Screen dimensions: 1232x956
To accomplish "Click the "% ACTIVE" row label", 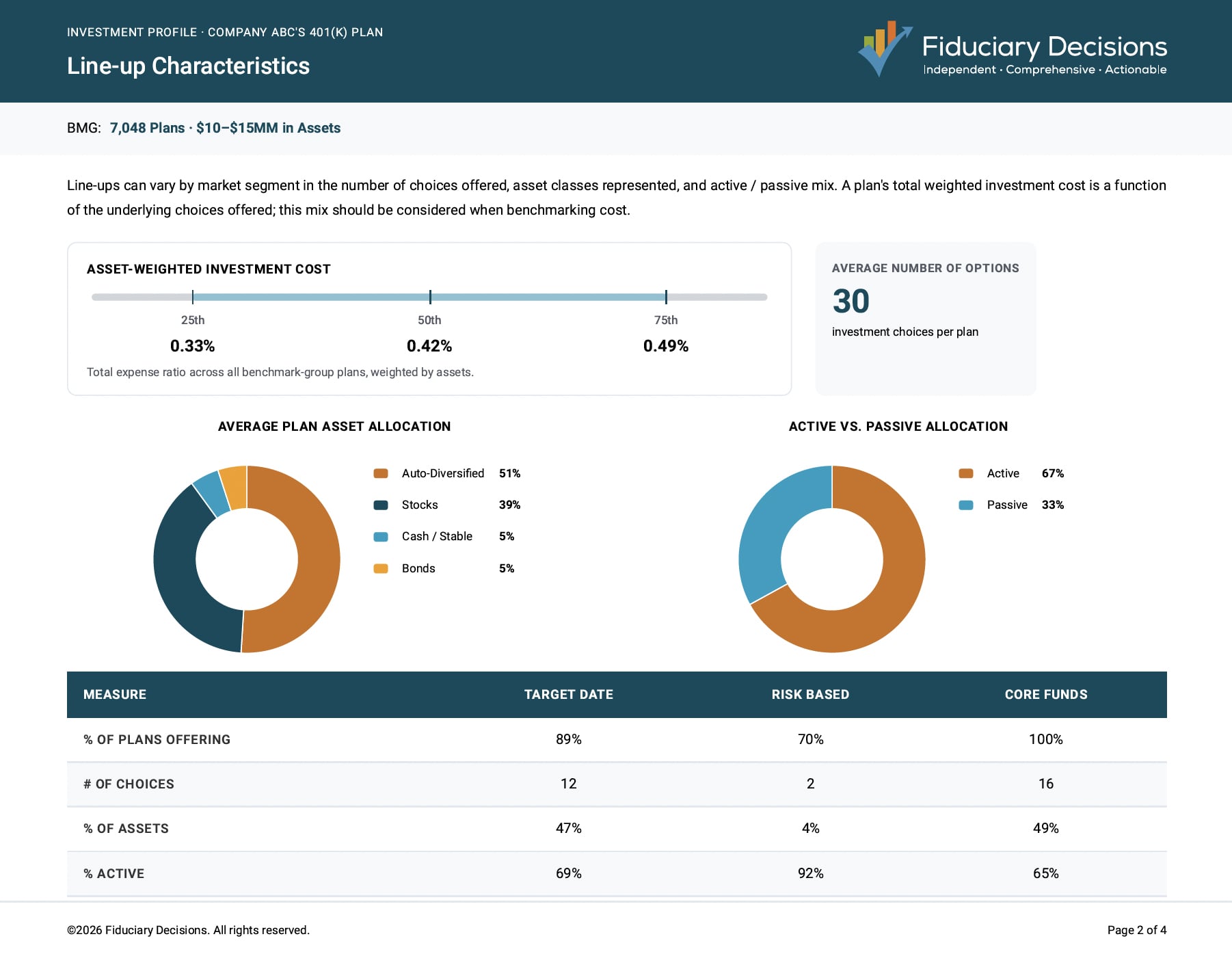I will tap(114, 874).
